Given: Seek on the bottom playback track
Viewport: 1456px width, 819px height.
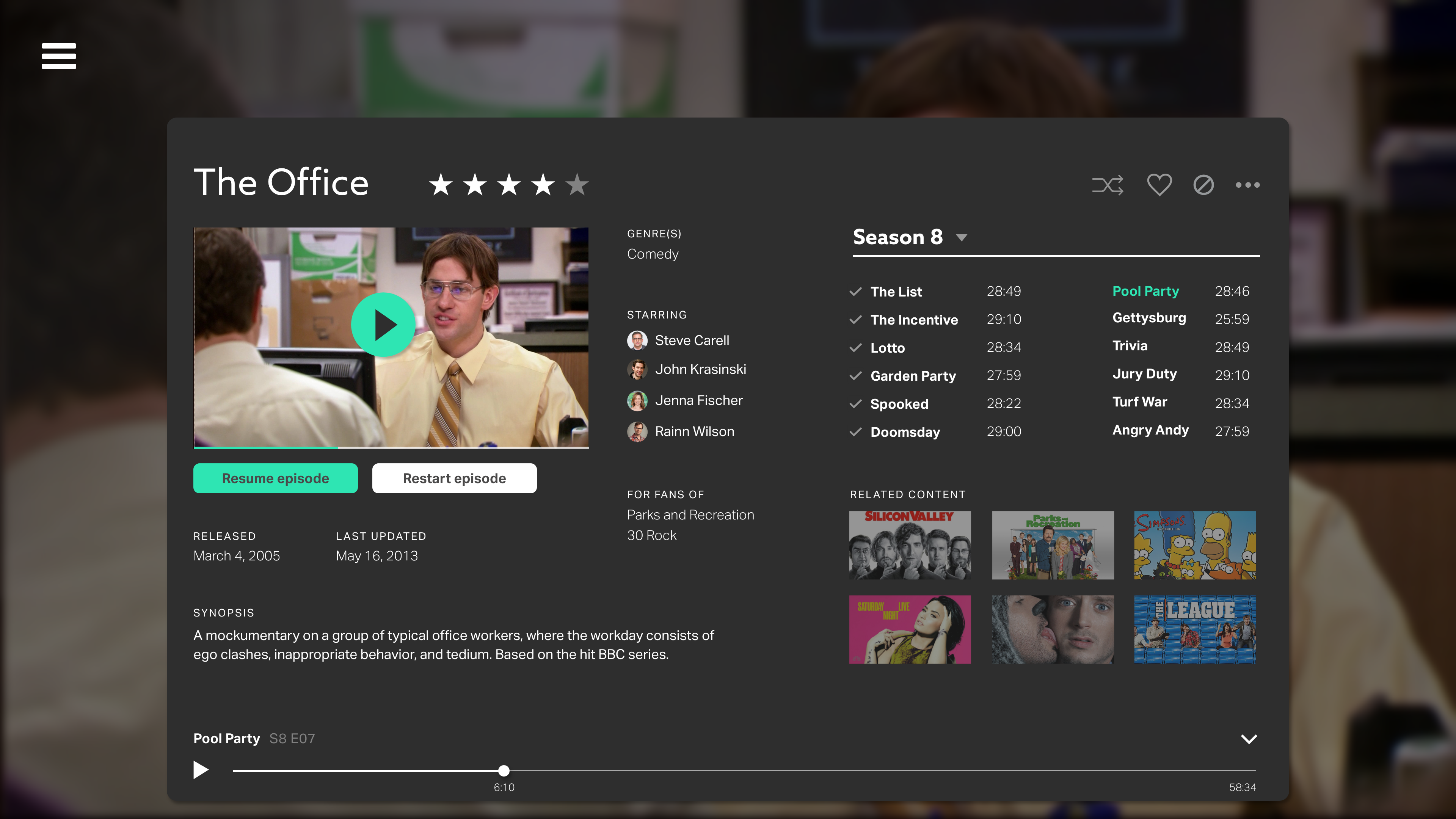Looking at the screenshot, I should pyautogui.click(x=744, y=770).
